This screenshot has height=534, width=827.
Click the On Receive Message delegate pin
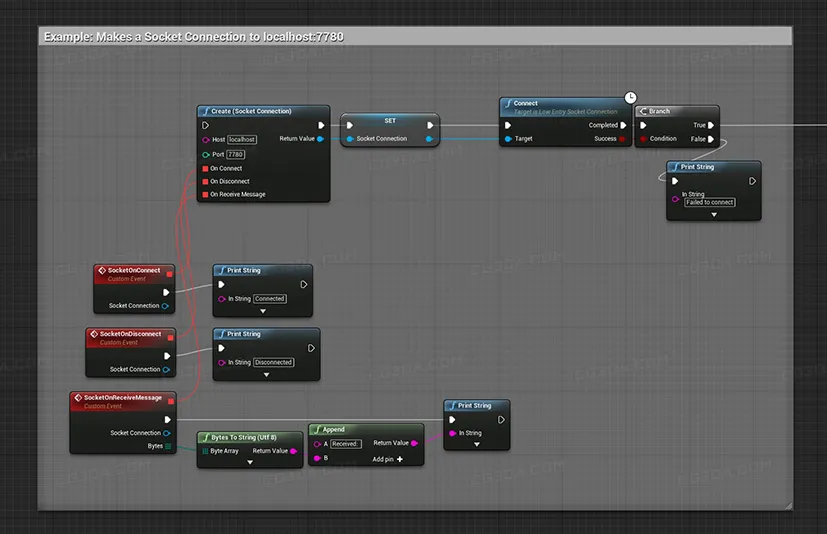[206, 195]
